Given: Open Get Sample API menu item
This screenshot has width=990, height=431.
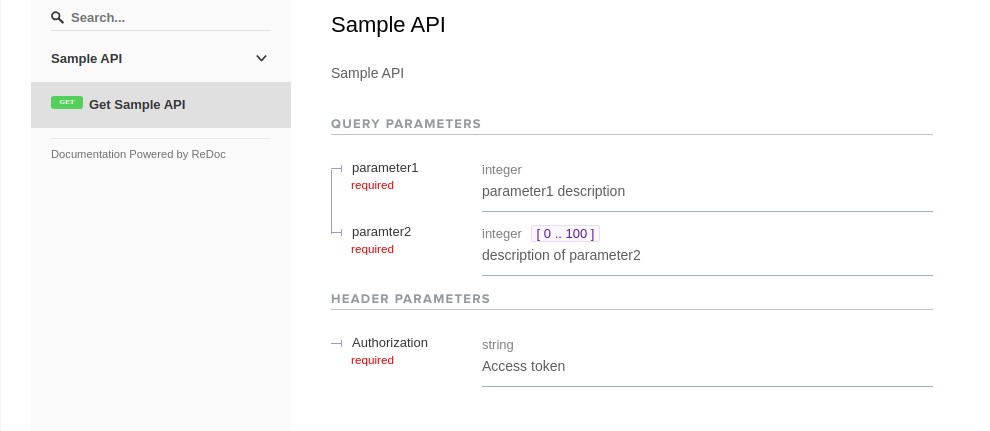Looking at the screenshot, I should (161, 105).
